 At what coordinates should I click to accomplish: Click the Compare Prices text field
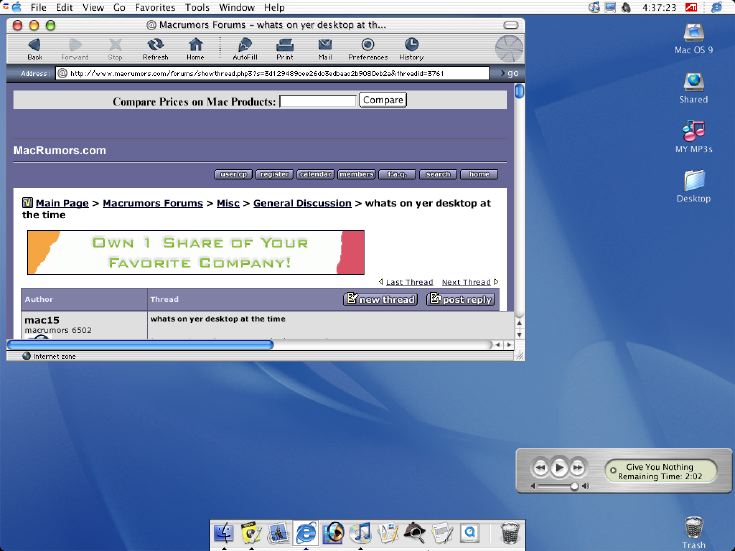point(318,101)
